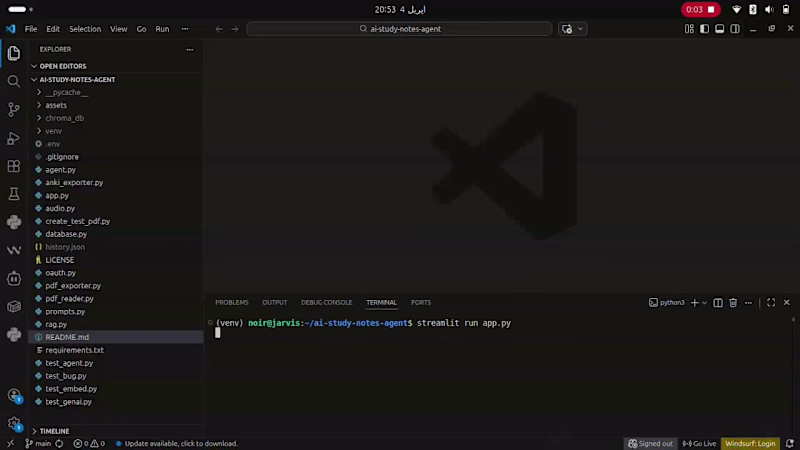Collapse the OPEN EDITORS section
Image resolution: width=800 pixels, height=450 pixels.
tap(34, 66)
